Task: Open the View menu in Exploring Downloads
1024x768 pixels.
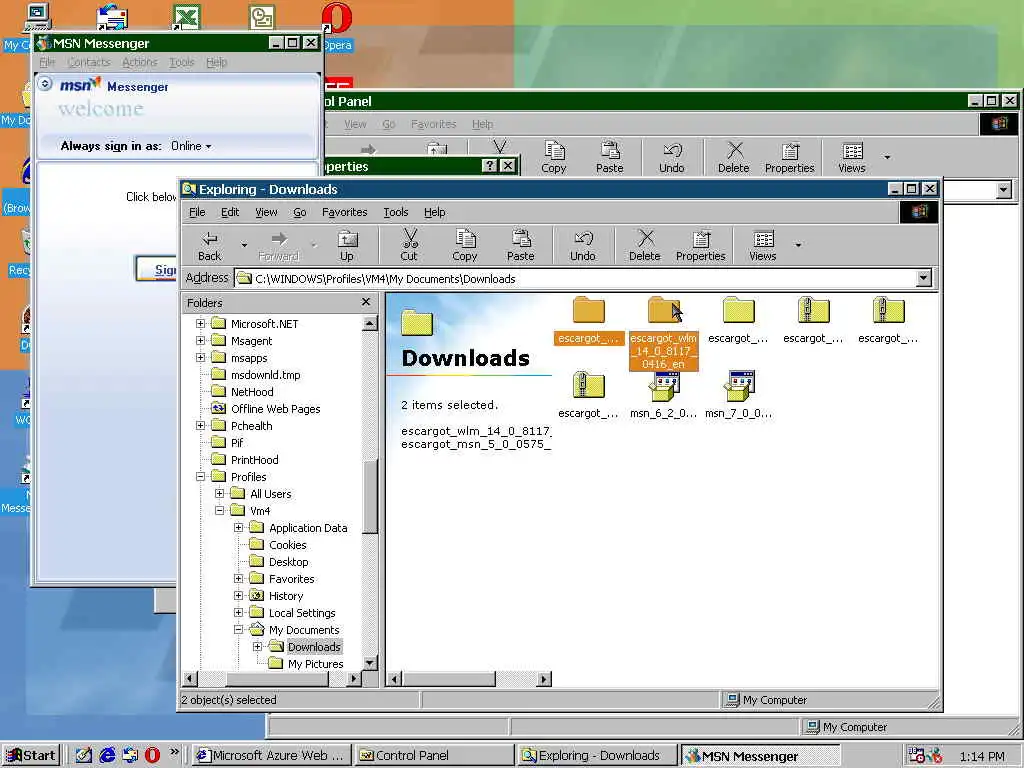Action: pyautogui.click(x=266, y=212)
